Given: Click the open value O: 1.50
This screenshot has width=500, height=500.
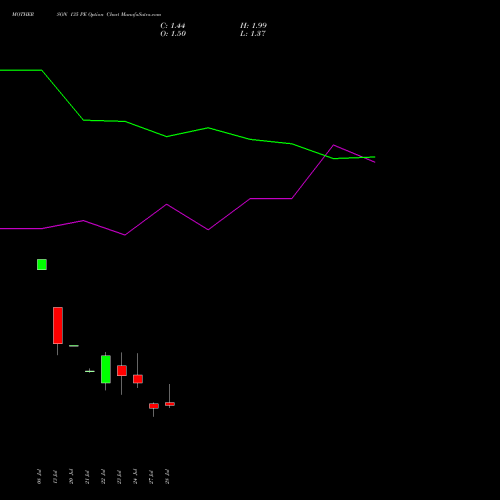Looking at the screenshot, I should tap(173, 34).
